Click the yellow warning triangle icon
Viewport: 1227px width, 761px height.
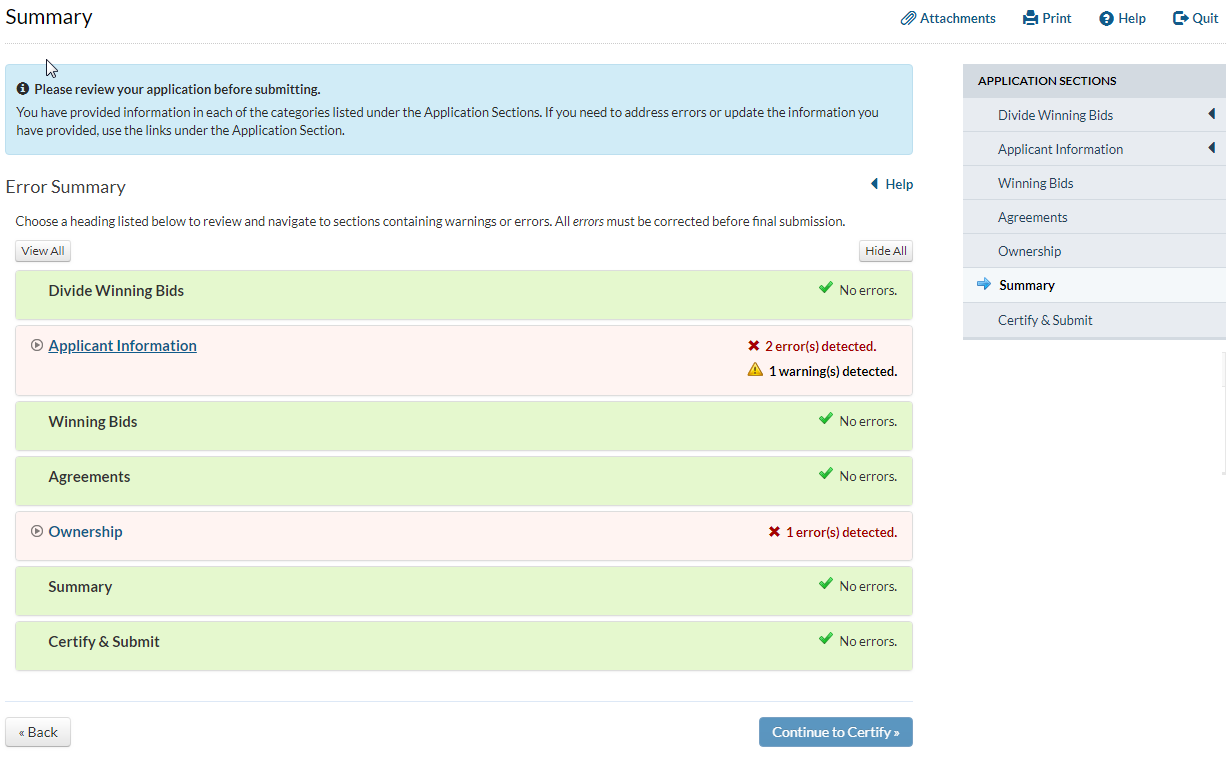tap(756, 370)
